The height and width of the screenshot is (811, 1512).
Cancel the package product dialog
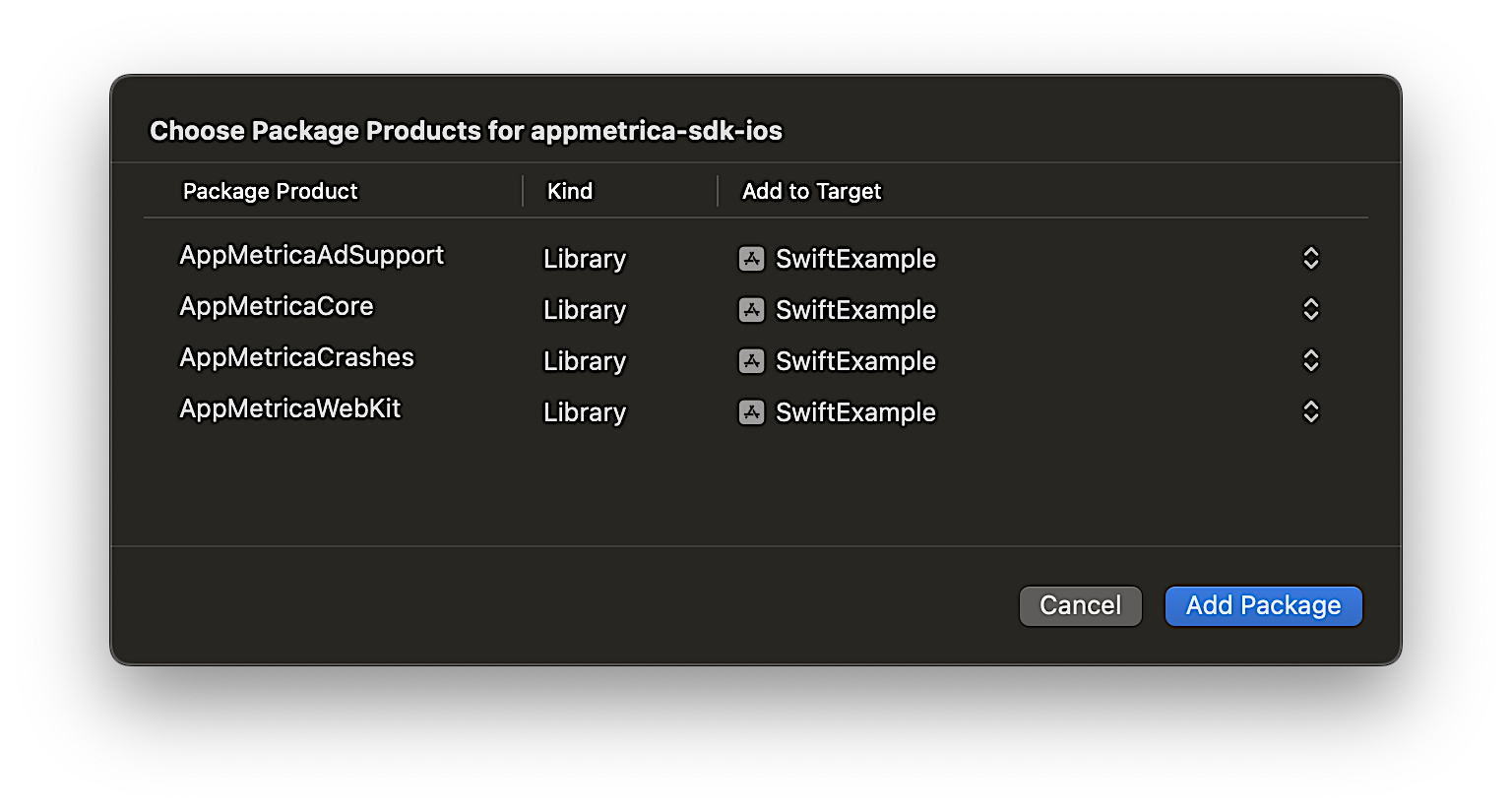tap(1080, 605)
